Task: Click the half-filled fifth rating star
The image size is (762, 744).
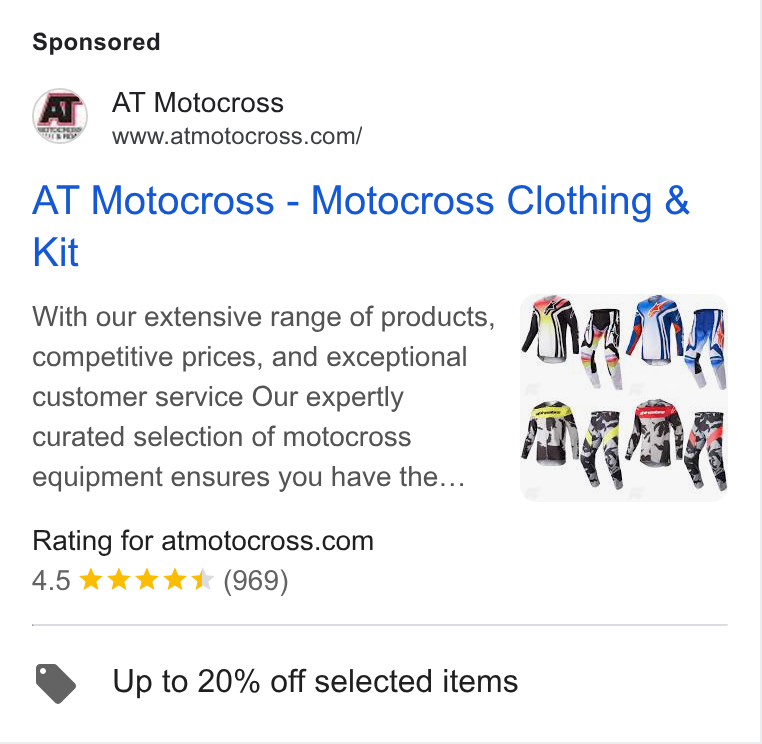Action: click(x=203, y=580)
